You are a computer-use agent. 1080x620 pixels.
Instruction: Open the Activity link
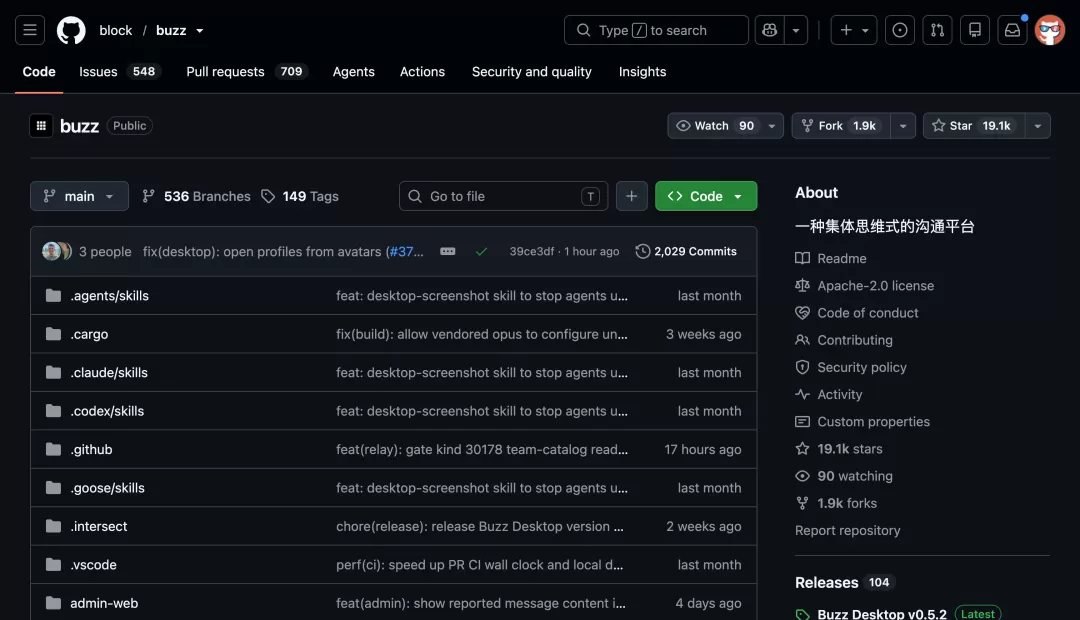[829, 395]
